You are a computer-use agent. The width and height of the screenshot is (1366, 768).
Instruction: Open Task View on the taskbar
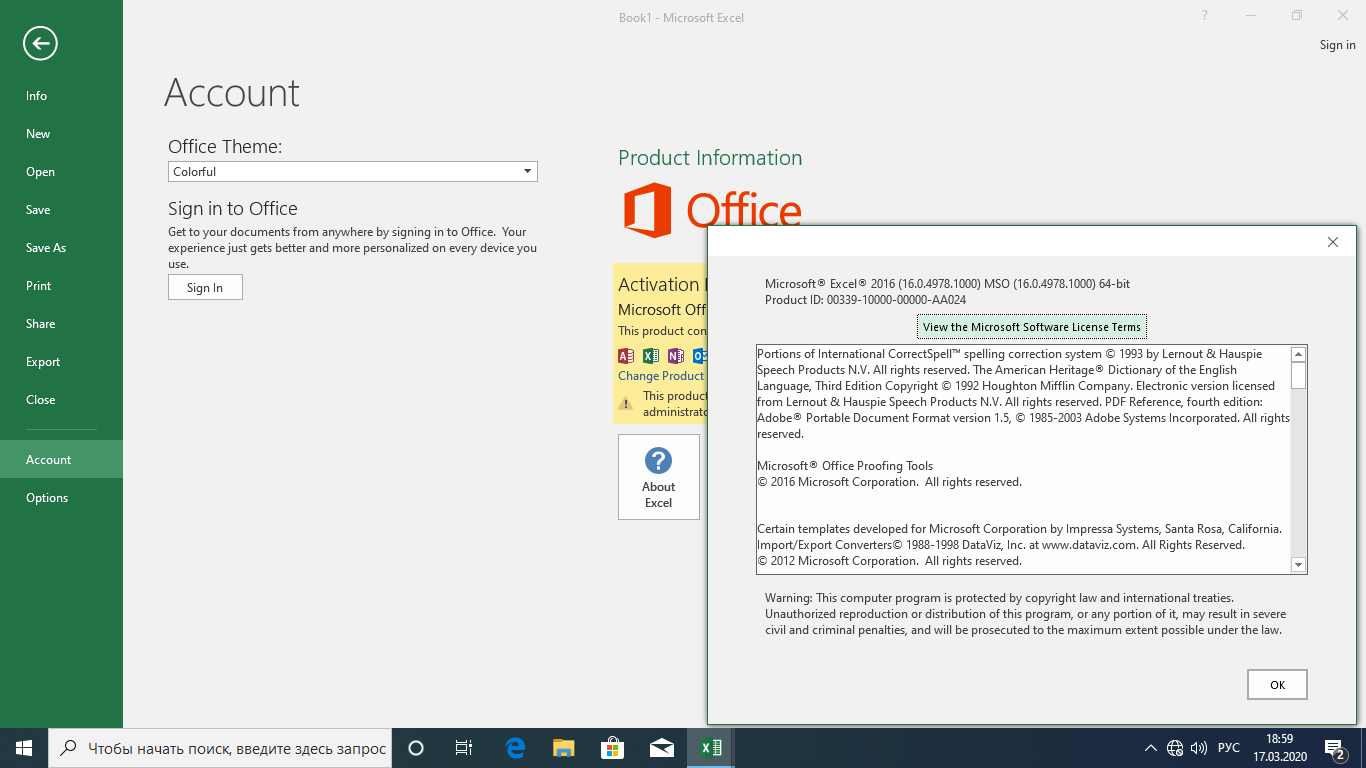tap(464, 748)
